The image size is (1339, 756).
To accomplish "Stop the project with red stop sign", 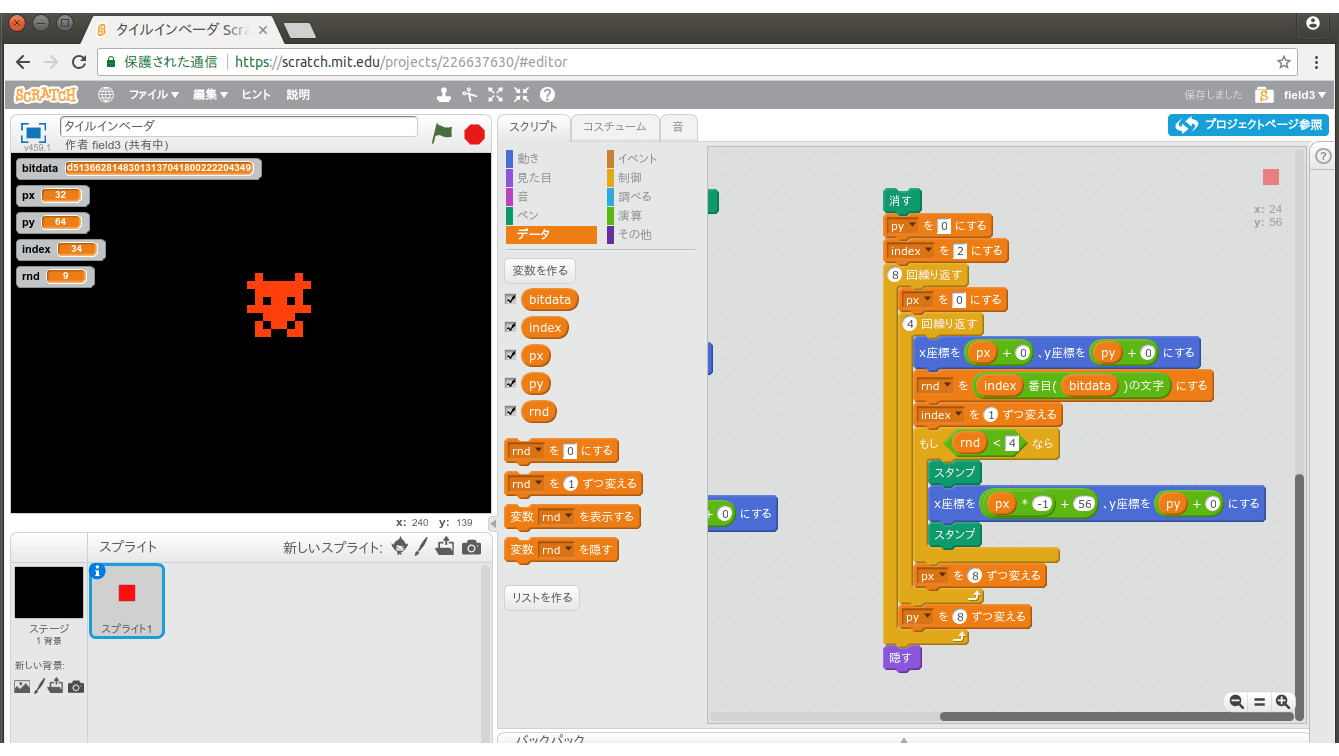I will [475, 134].
